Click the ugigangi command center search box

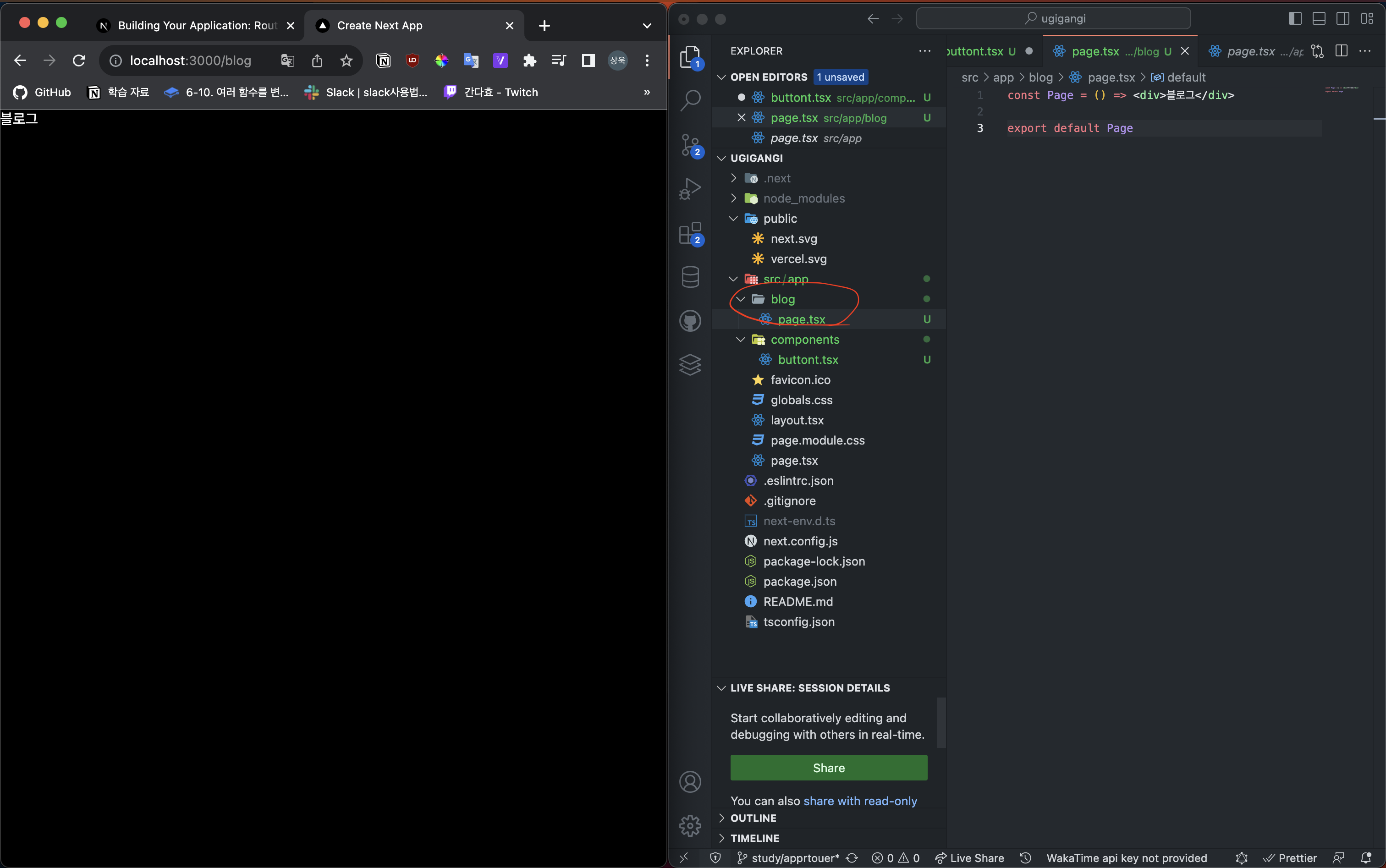(x=1053, y=18)
